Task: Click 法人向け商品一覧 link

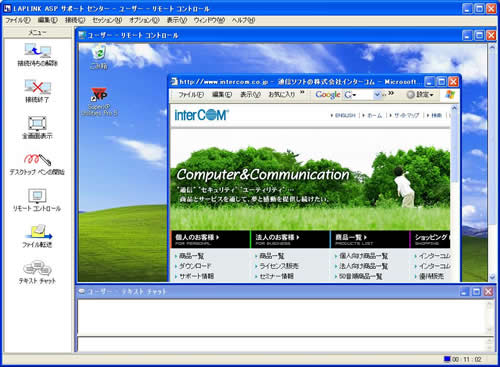Action: click(x=364, y=266)
